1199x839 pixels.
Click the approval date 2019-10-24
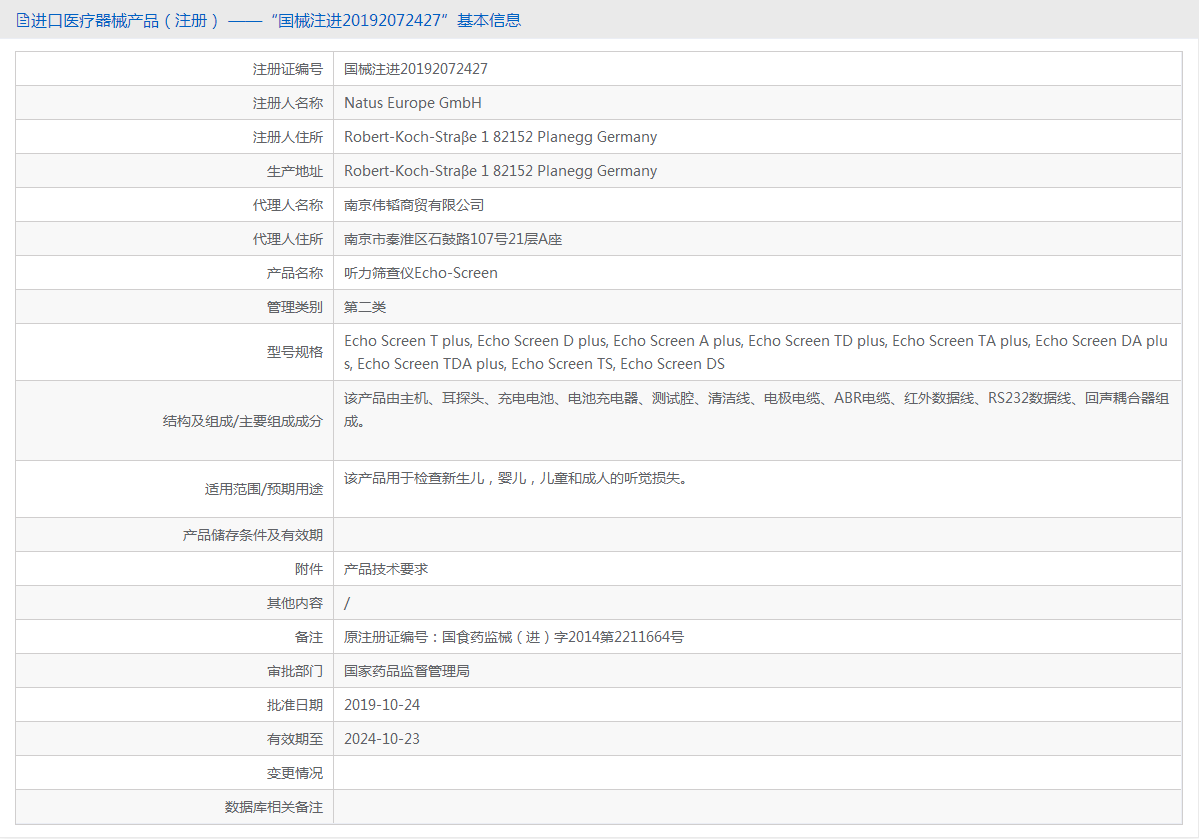click(x=382, y=705)
